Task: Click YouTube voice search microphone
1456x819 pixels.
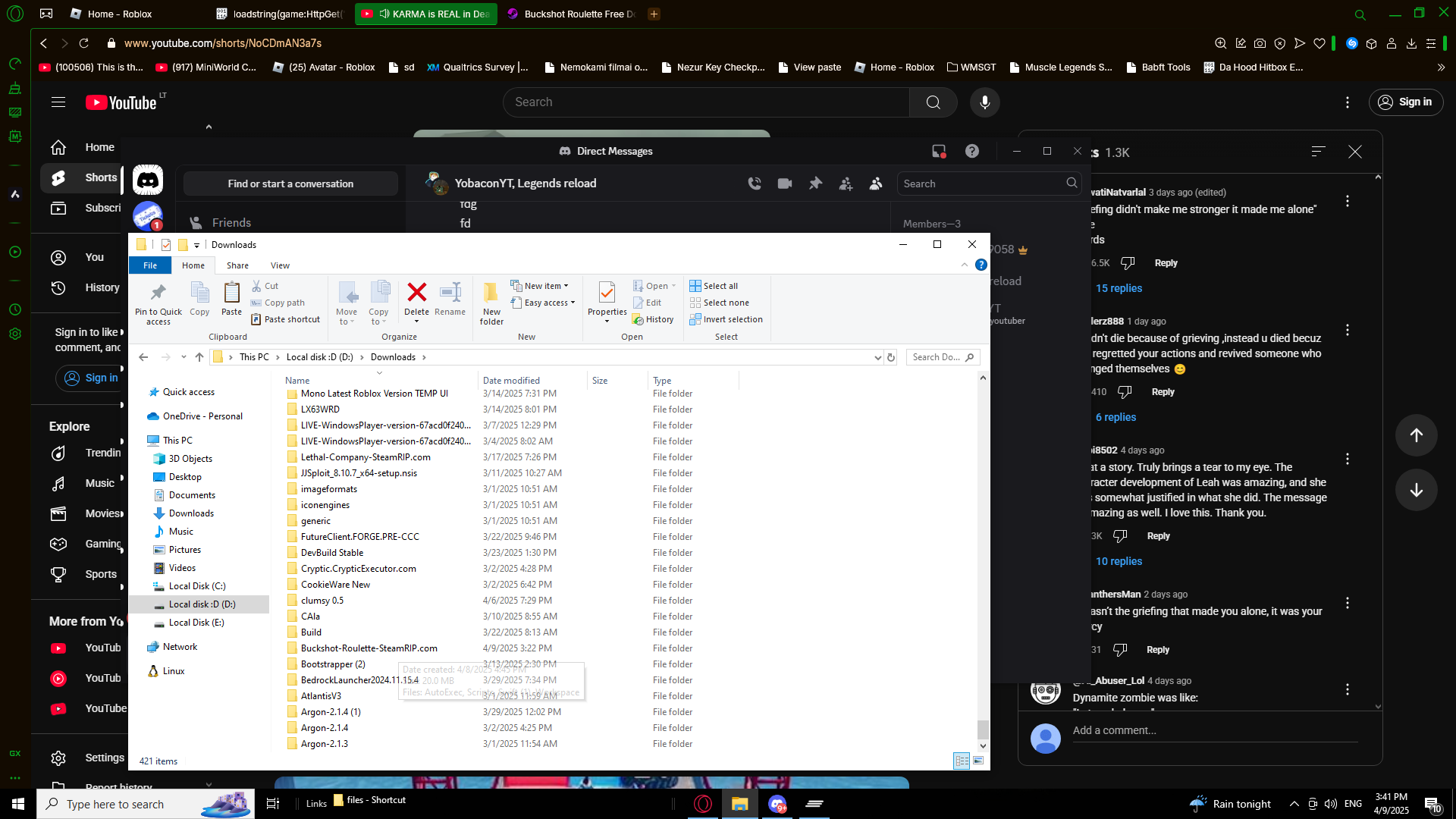Action: pyautogui.click(x=985, y=102)
